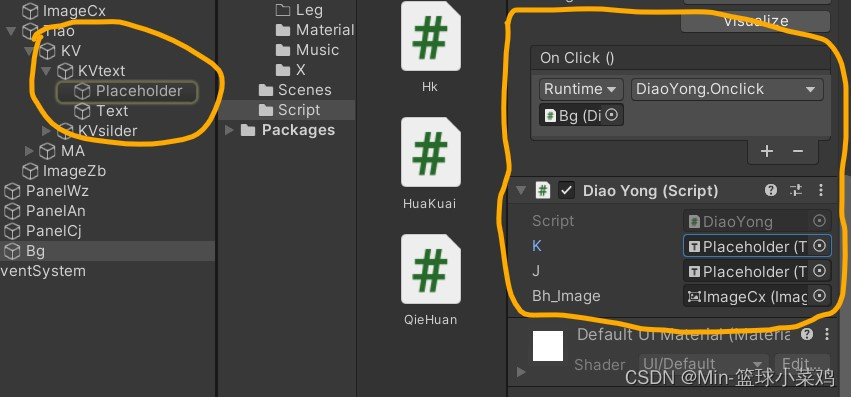Open the Runtime call state dropdown
The image size is (851, 397).
581,89
